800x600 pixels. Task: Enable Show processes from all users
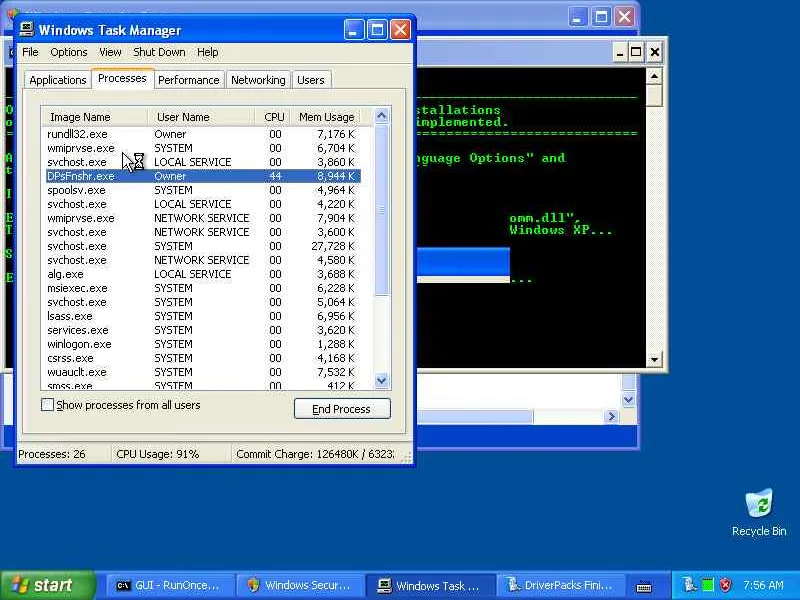47,405
